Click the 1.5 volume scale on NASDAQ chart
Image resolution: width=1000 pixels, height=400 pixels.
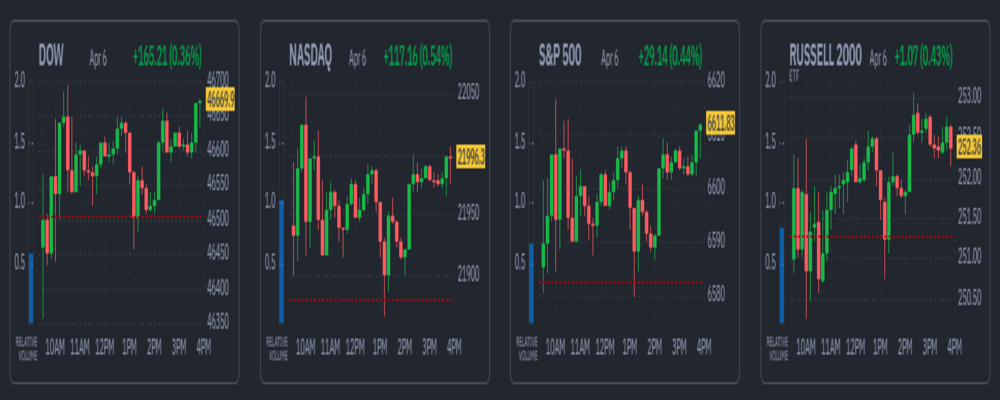coord(270,142)
